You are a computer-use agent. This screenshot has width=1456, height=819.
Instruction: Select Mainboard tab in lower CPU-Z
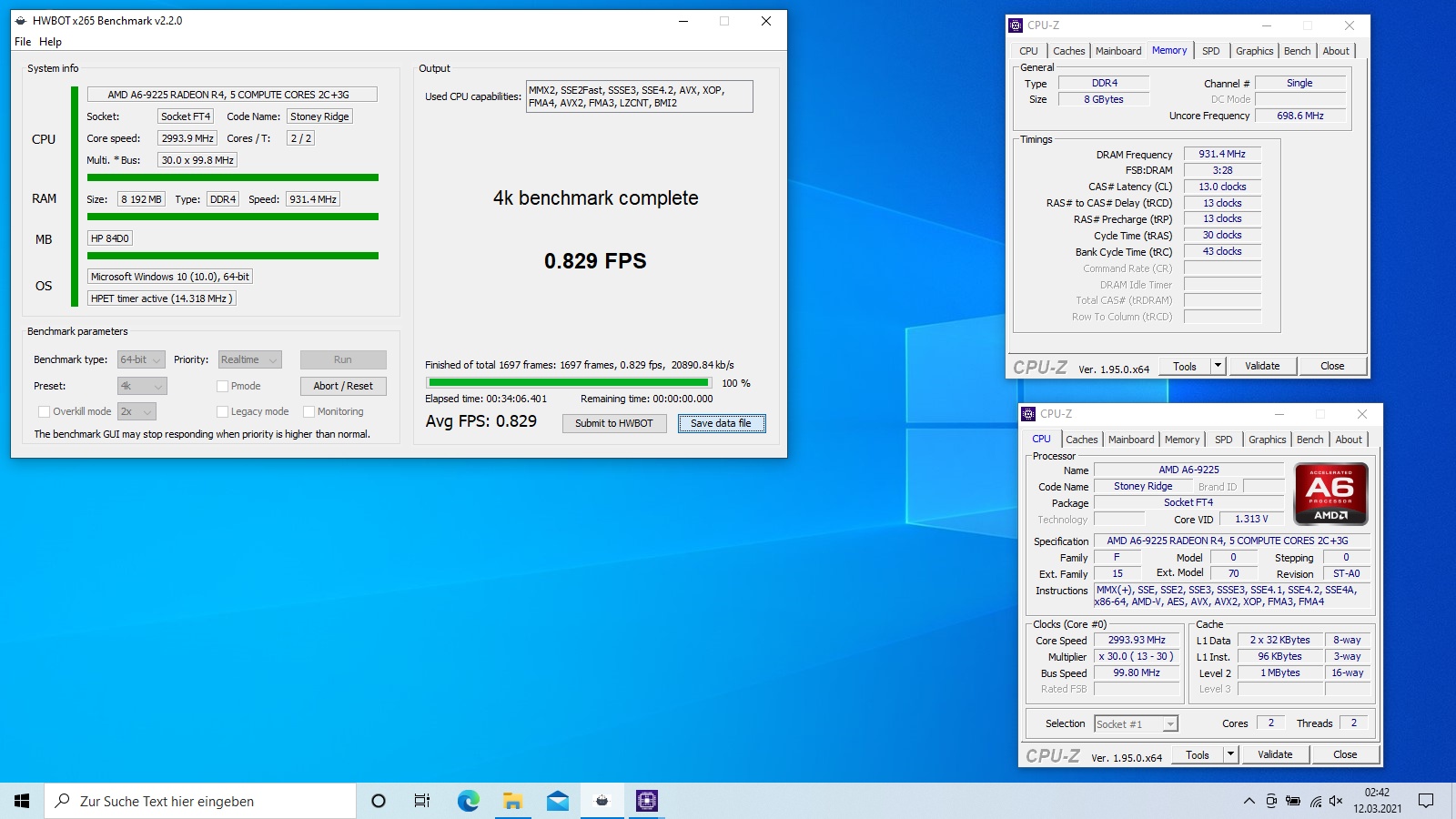coord(1131,440)
